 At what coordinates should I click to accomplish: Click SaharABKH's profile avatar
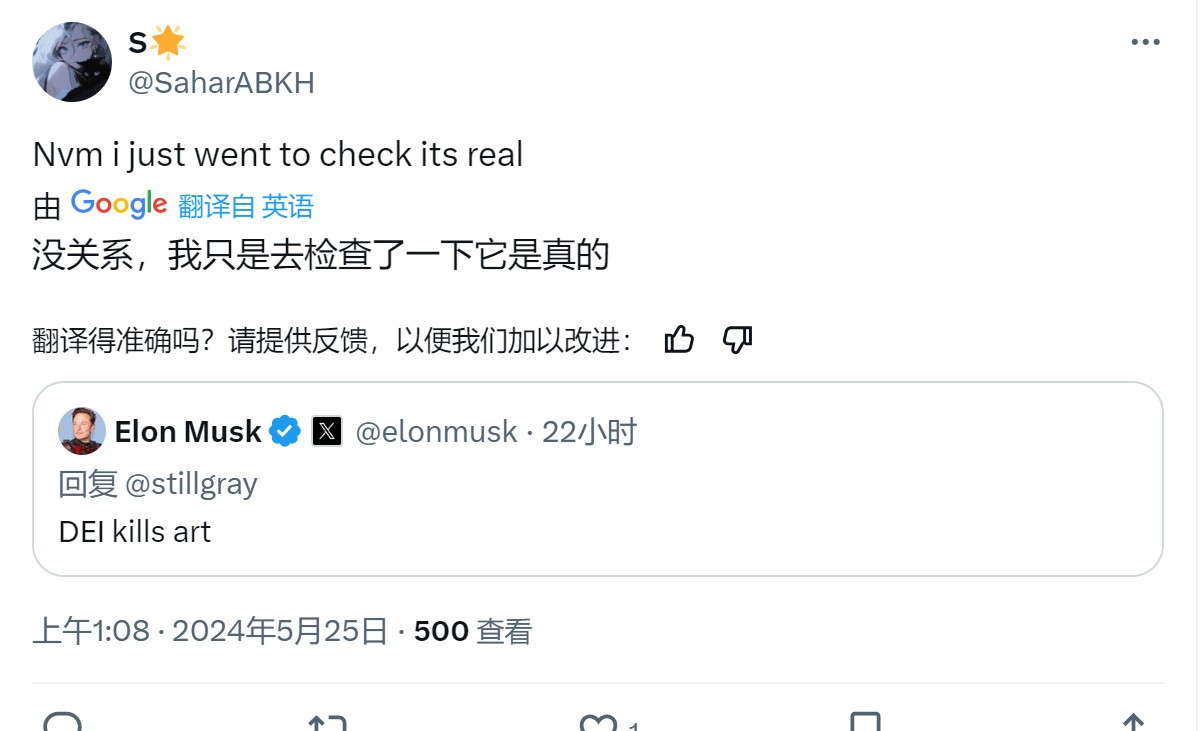coord(72,62)
